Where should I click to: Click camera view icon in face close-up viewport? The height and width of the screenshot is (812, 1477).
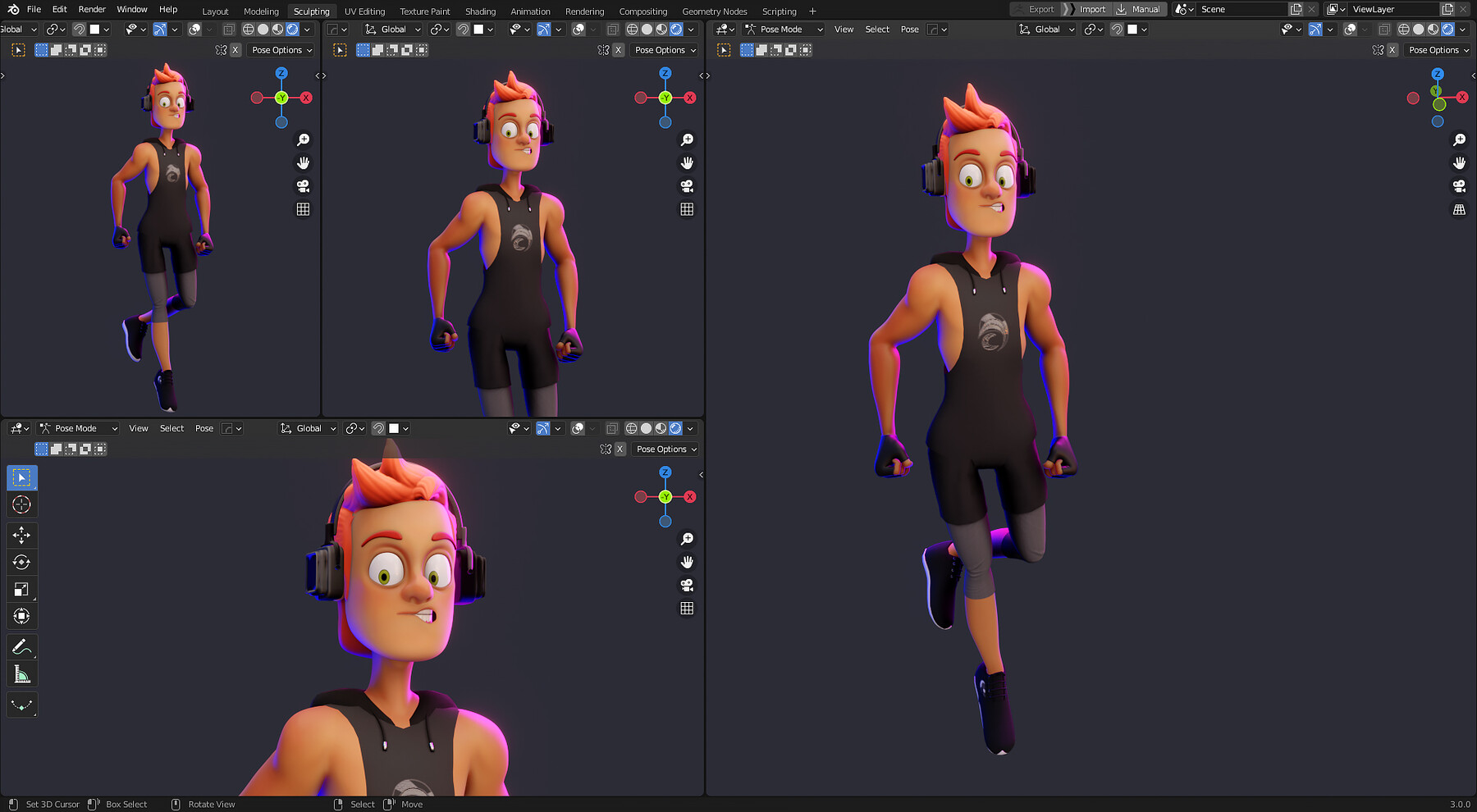click(687, 585)
